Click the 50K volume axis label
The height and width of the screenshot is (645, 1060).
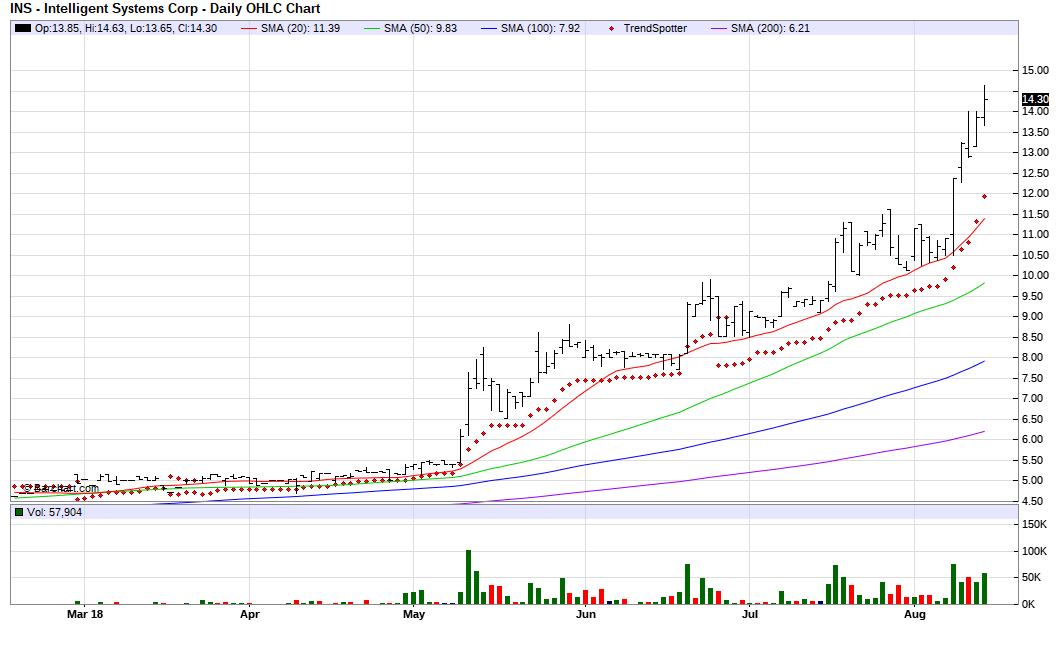1032,577
